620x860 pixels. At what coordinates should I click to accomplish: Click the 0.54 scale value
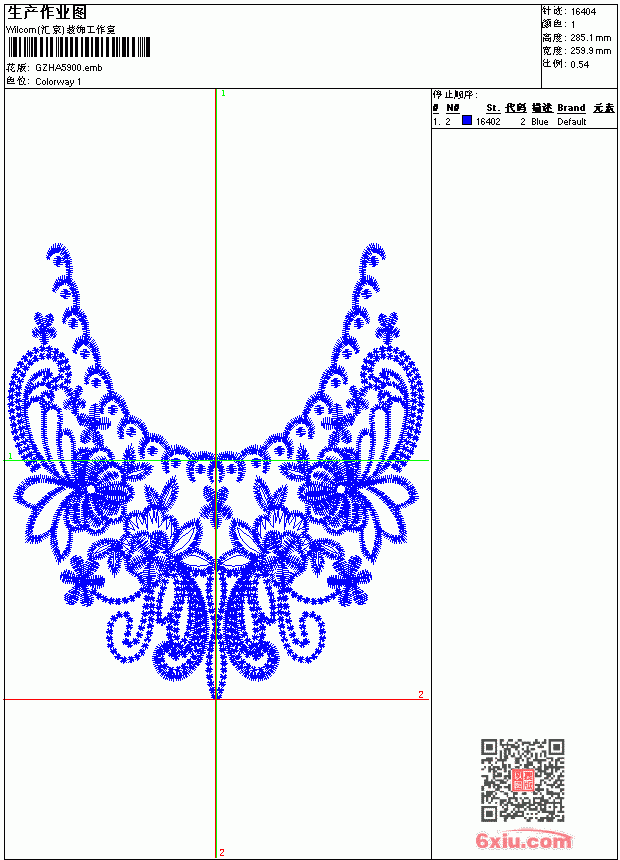click(579, 65)
